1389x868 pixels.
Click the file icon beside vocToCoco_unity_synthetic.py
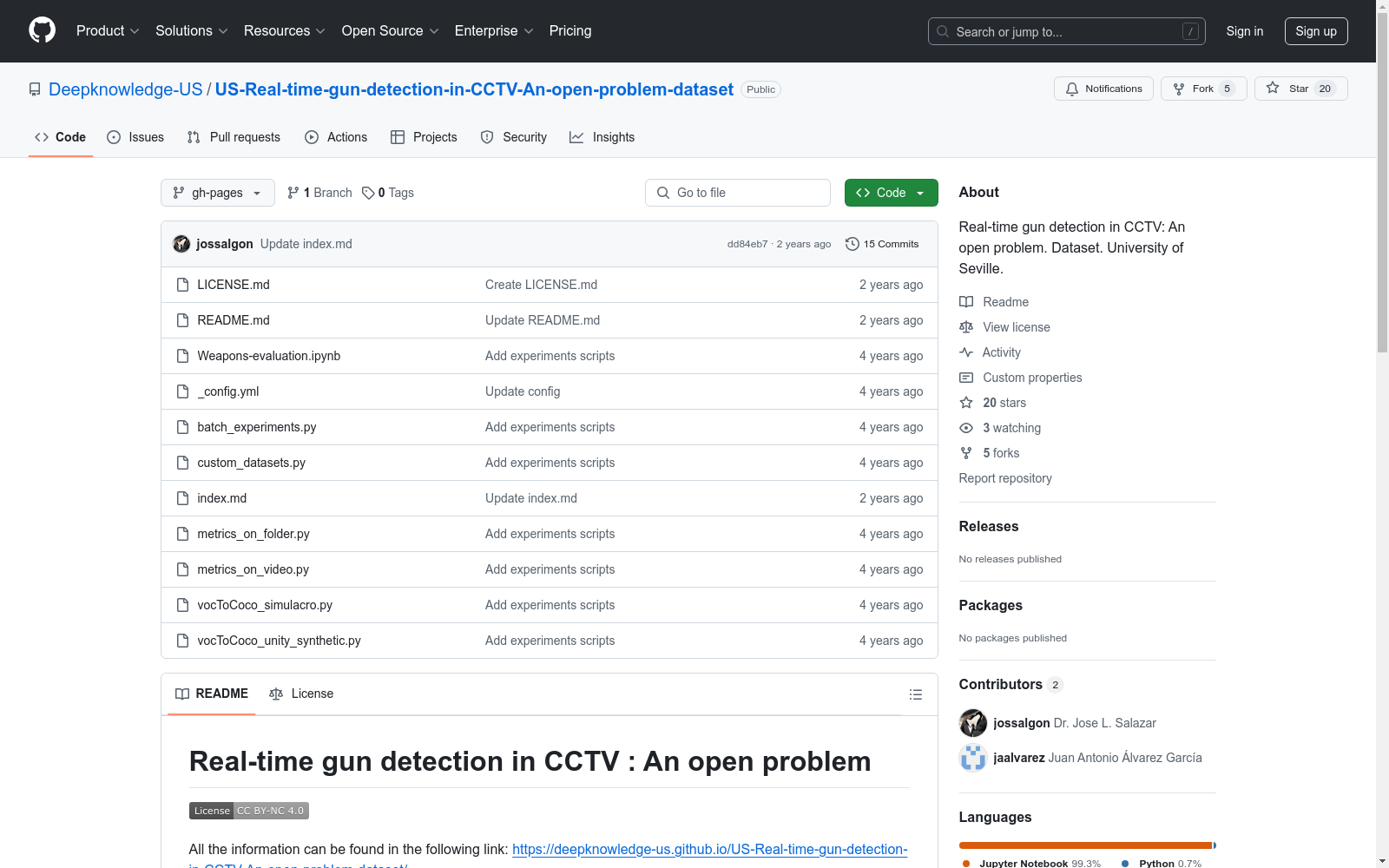[x=182, y=641]
